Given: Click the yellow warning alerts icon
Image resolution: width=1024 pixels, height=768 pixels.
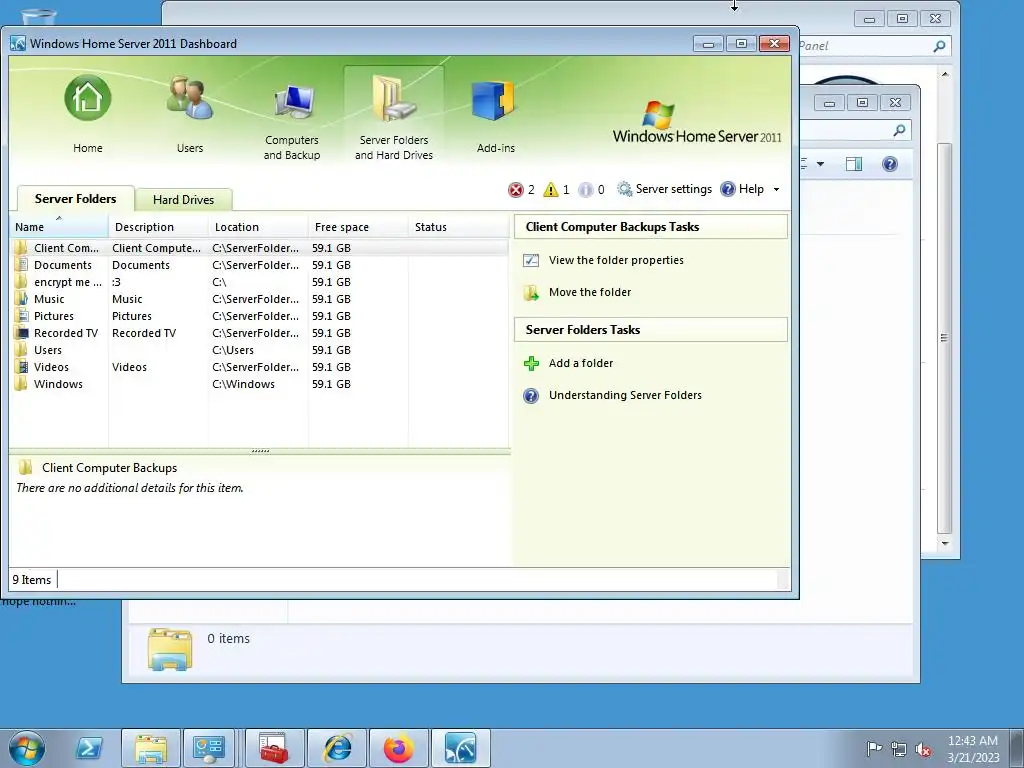Looking at the screenshot, I should tap(551, 189).
